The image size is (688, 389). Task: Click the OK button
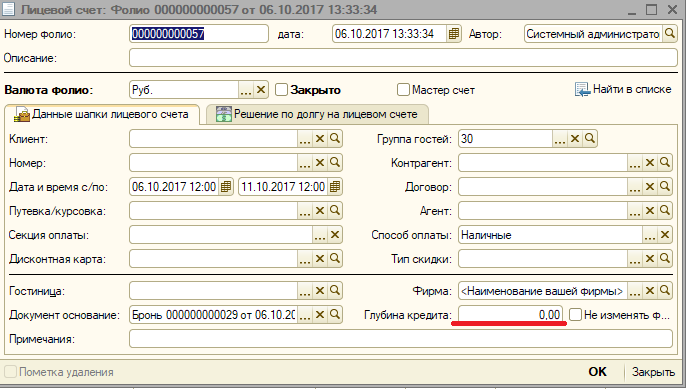pyautogui.click(x=597, y=372)
